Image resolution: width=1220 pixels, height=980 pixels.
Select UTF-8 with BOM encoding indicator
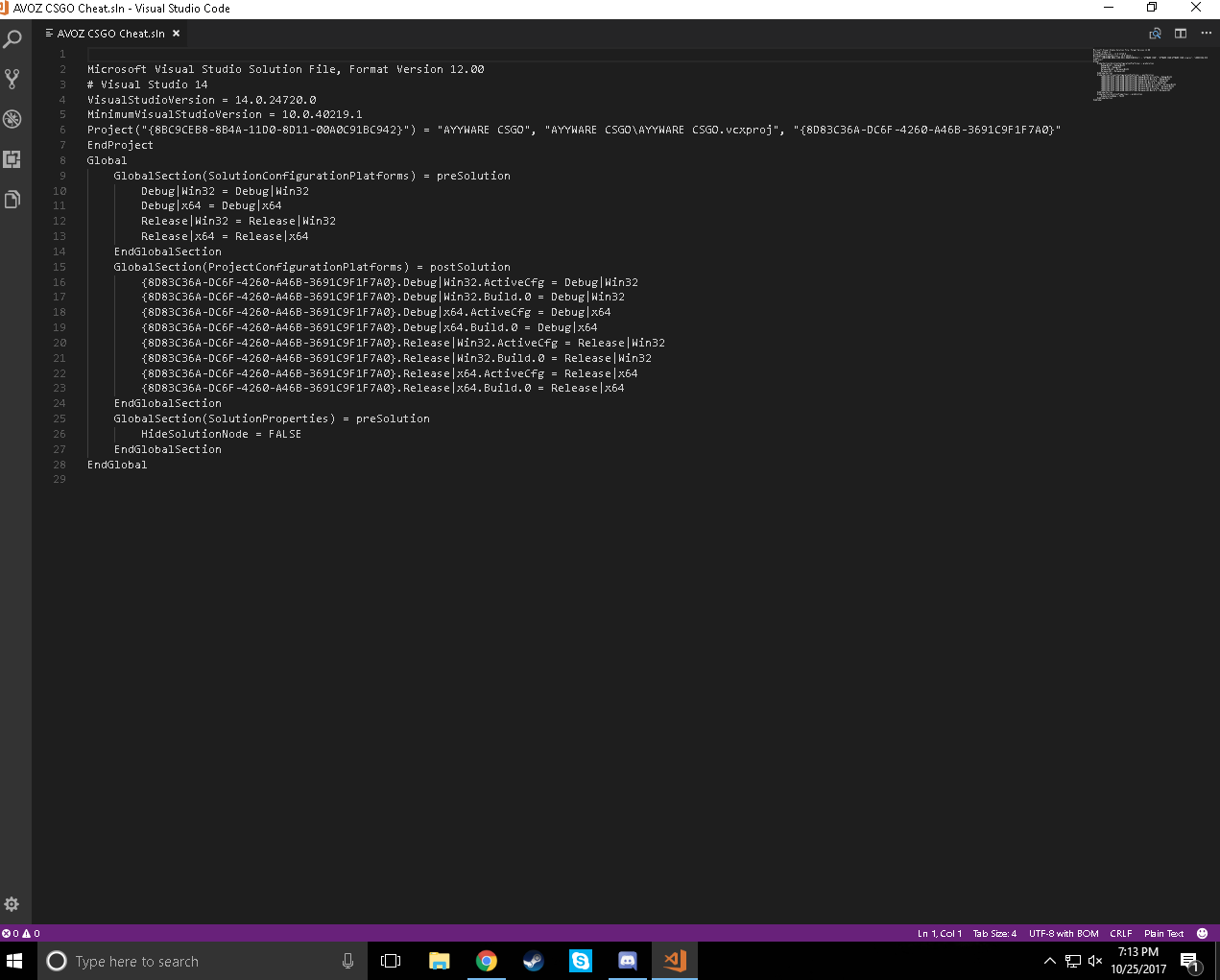click(1064, 933)
